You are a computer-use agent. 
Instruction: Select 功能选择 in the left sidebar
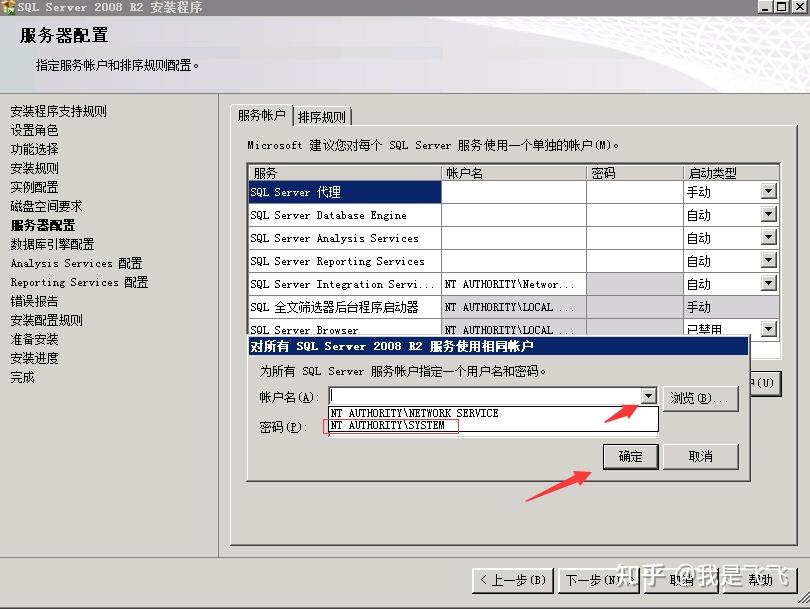36,148
